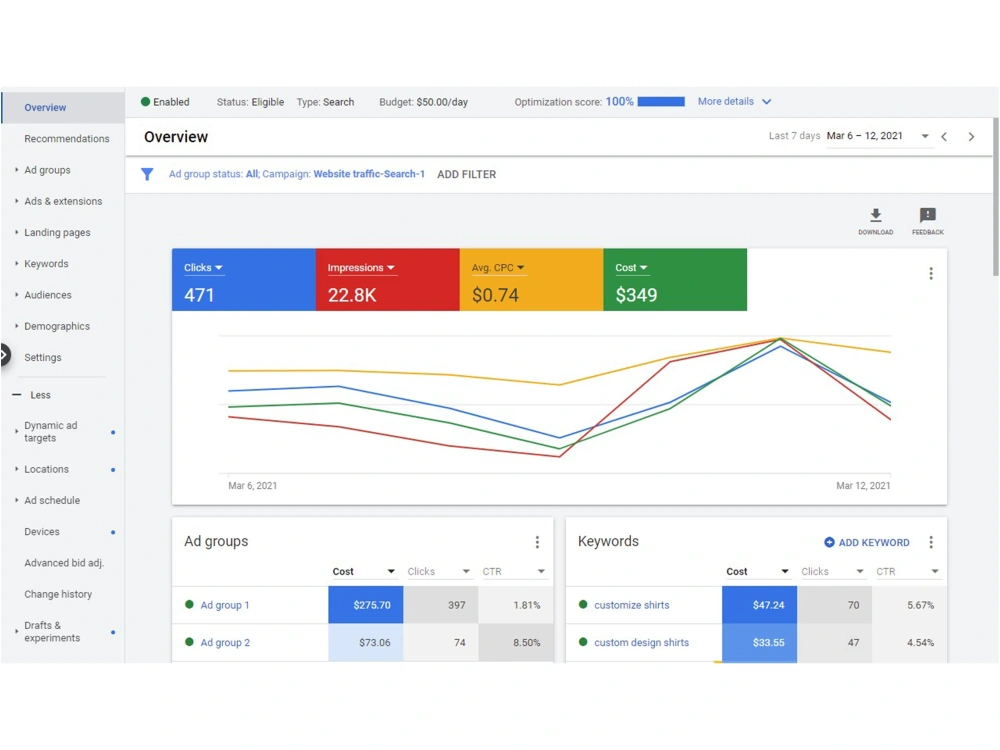
Task: Click customize shirts green status dot
Action: pyautogui.click(x=583, y=604)
